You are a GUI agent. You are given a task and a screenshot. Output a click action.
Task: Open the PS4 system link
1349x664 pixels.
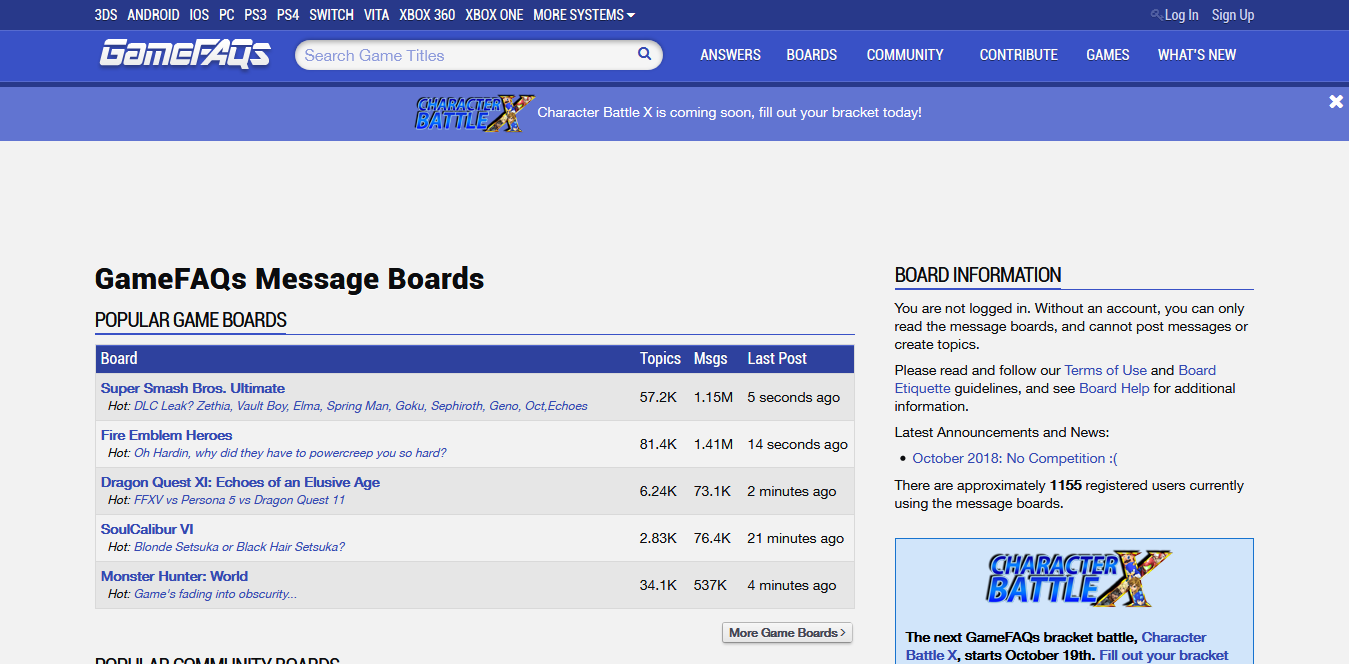click(288, 15)
